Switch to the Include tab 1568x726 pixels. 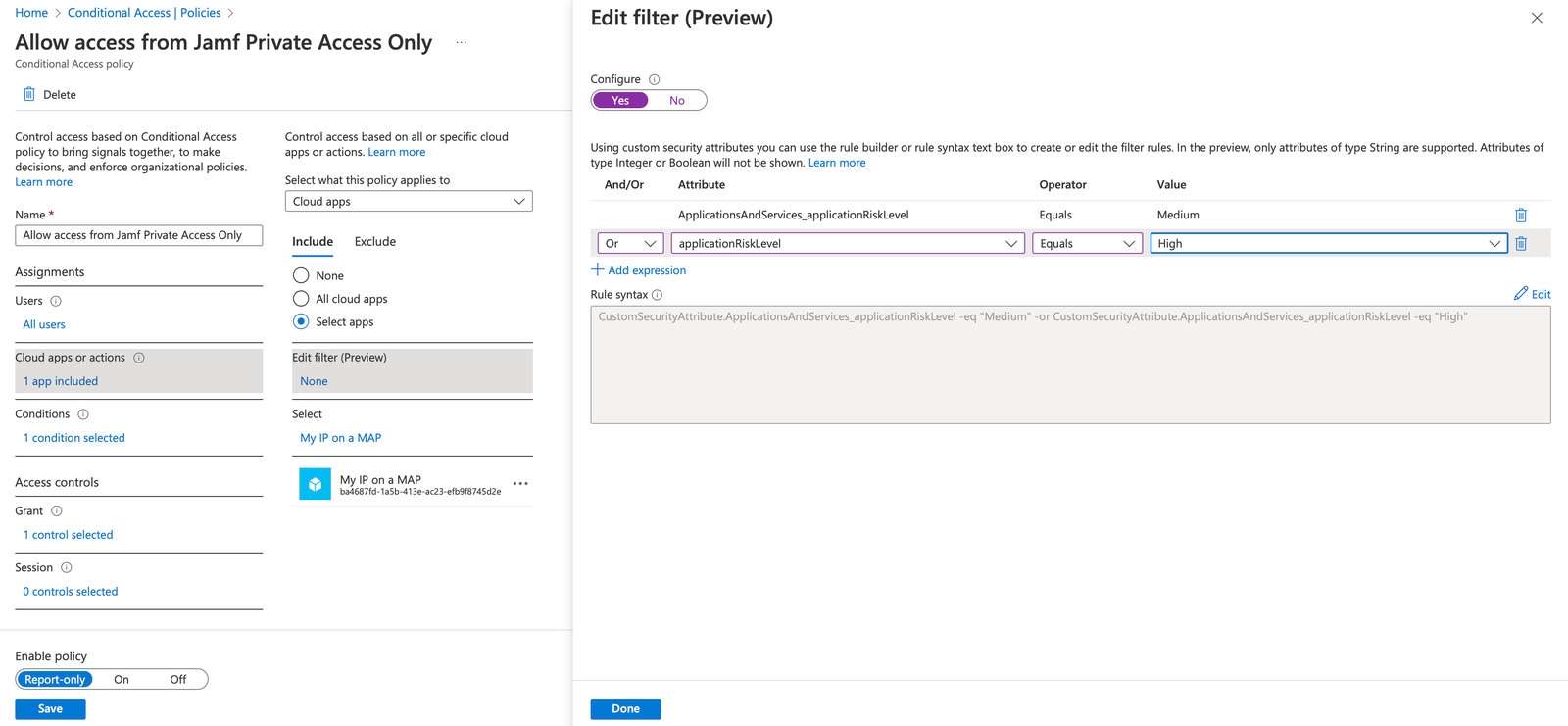tap(313, 241)
